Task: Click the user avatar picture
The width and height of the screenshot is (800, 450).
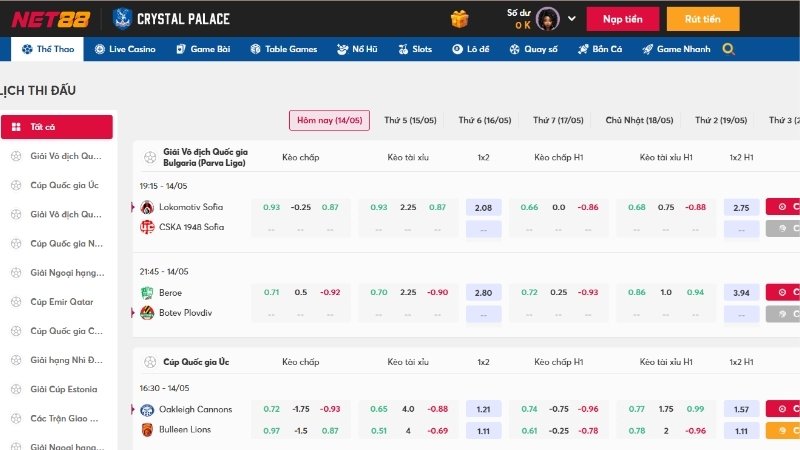Action: pos(547,18)
